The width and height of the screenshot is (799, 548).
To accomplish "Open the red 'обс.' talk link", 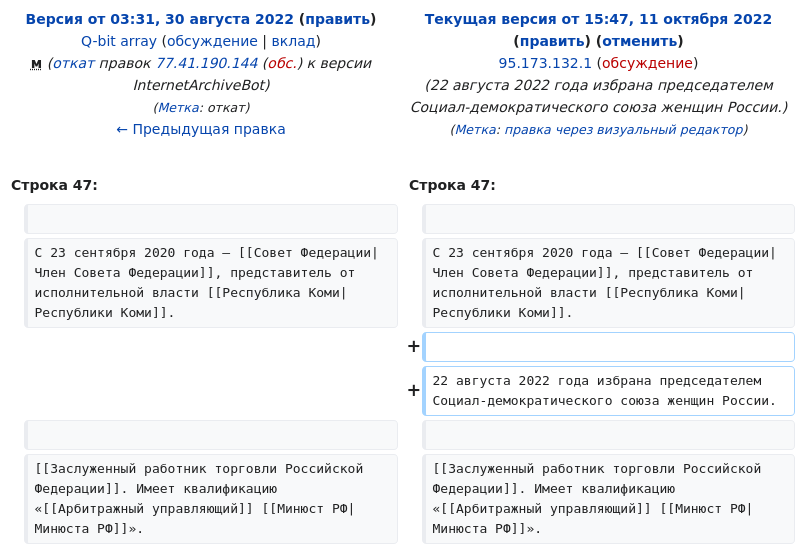I will [283, 63].
